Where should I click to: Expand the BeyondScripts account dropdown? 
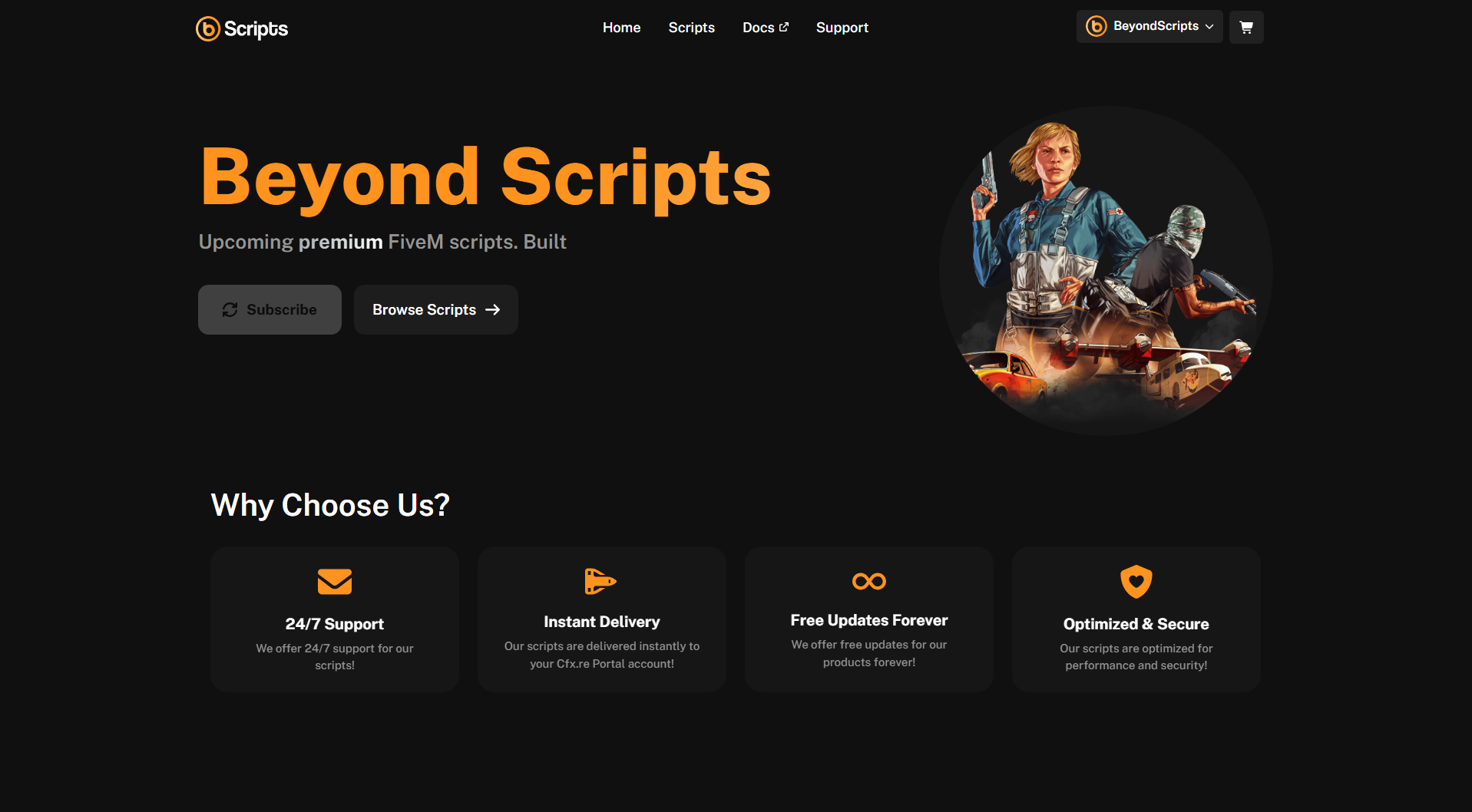click(1209, 26)
